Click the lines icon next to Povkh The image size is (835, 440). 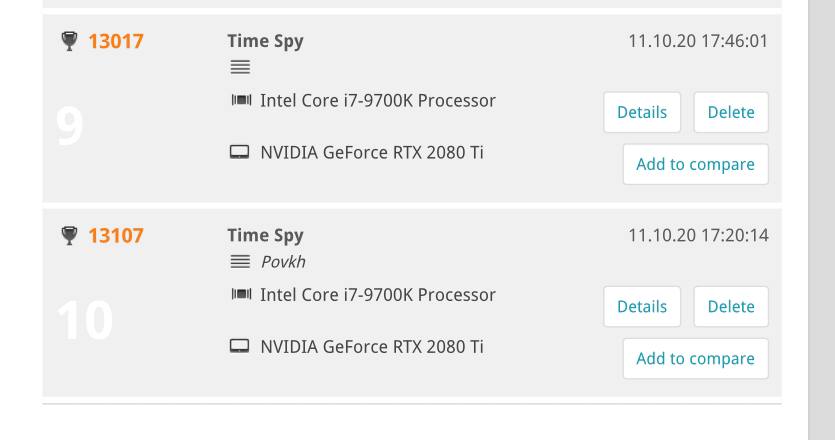tap(240, 262)
